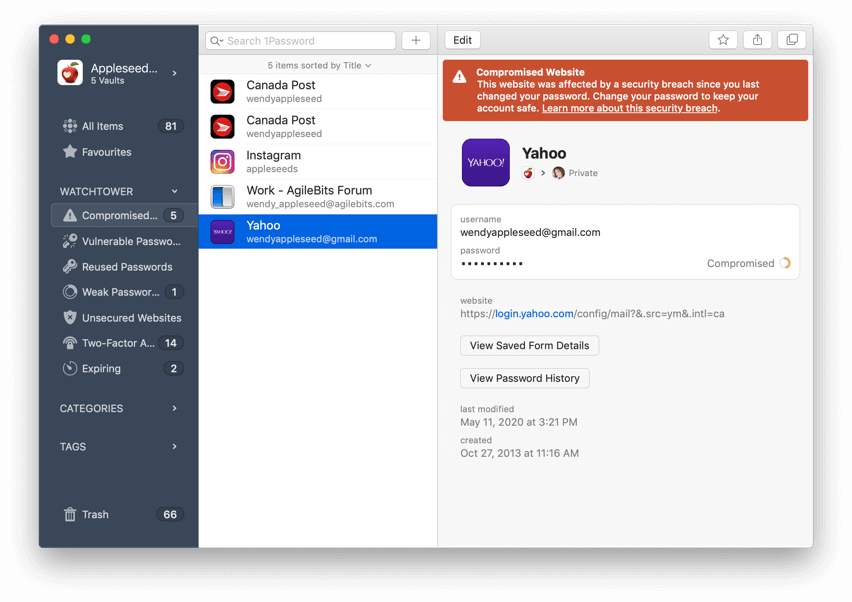
Task: Open the '5 items sorted by Title' dropdown
Action: [317, 63]
